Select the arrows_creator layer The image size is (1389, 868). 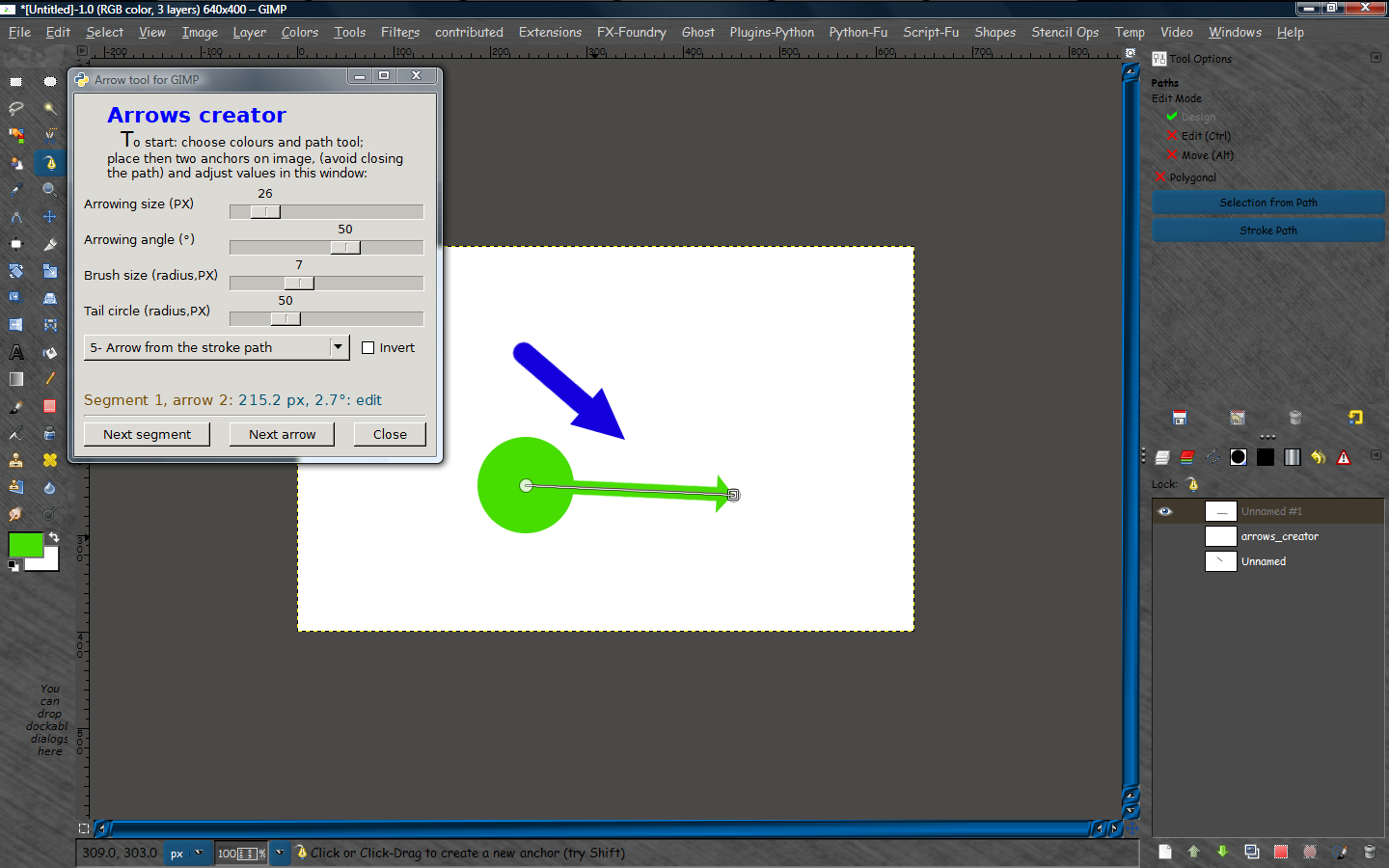(x=1268, y=536)
